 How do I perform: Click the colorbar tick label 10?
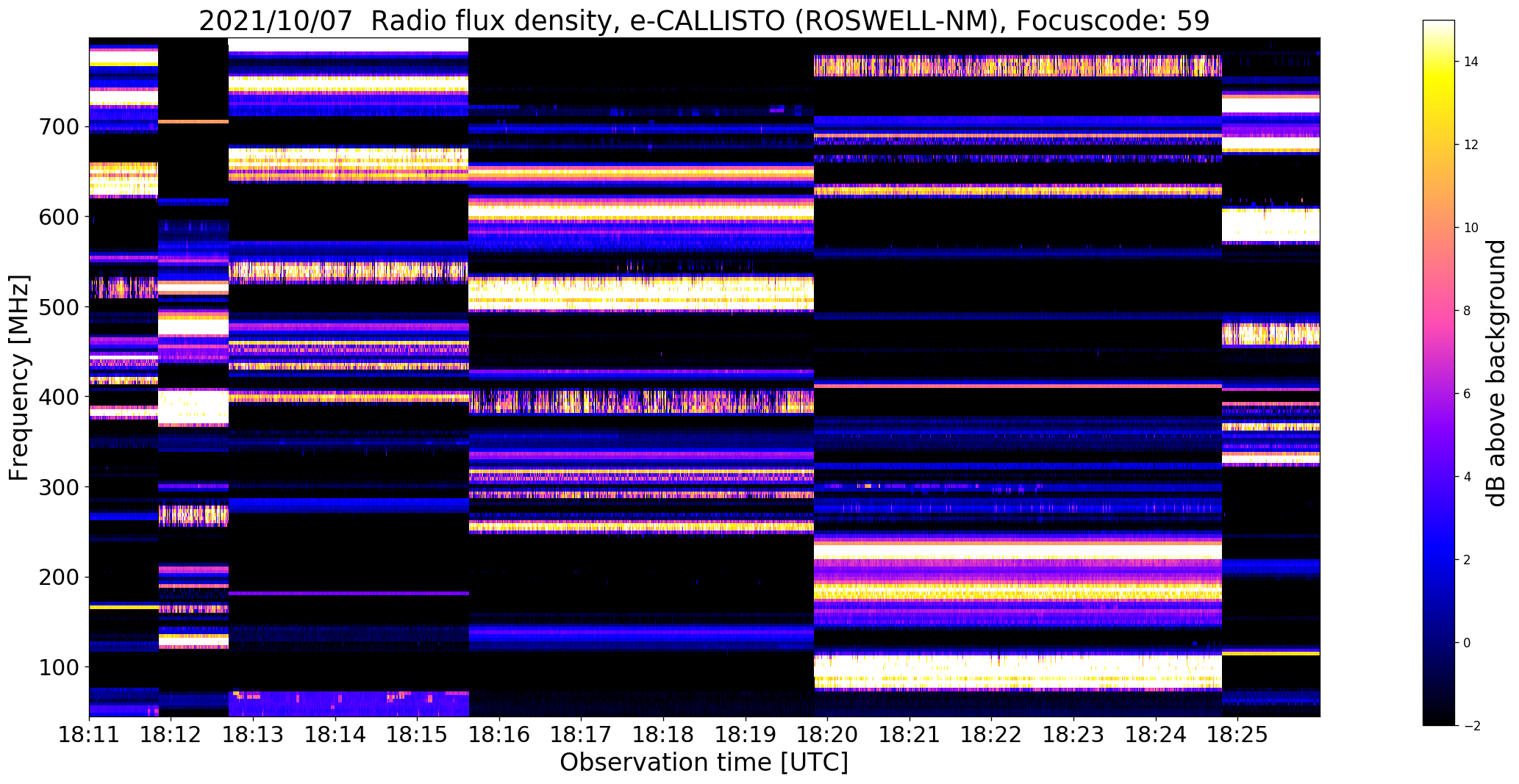click(x=1471, y=228)
